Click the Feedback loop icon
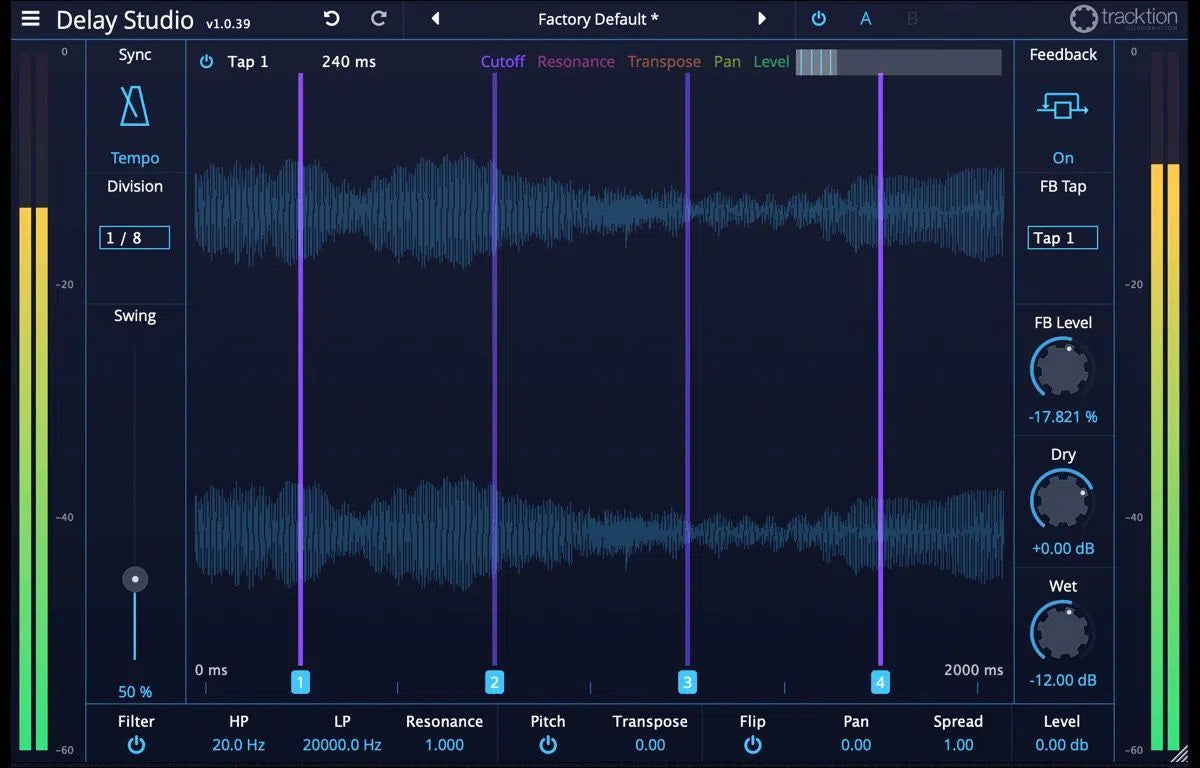 coord(1062,106)
